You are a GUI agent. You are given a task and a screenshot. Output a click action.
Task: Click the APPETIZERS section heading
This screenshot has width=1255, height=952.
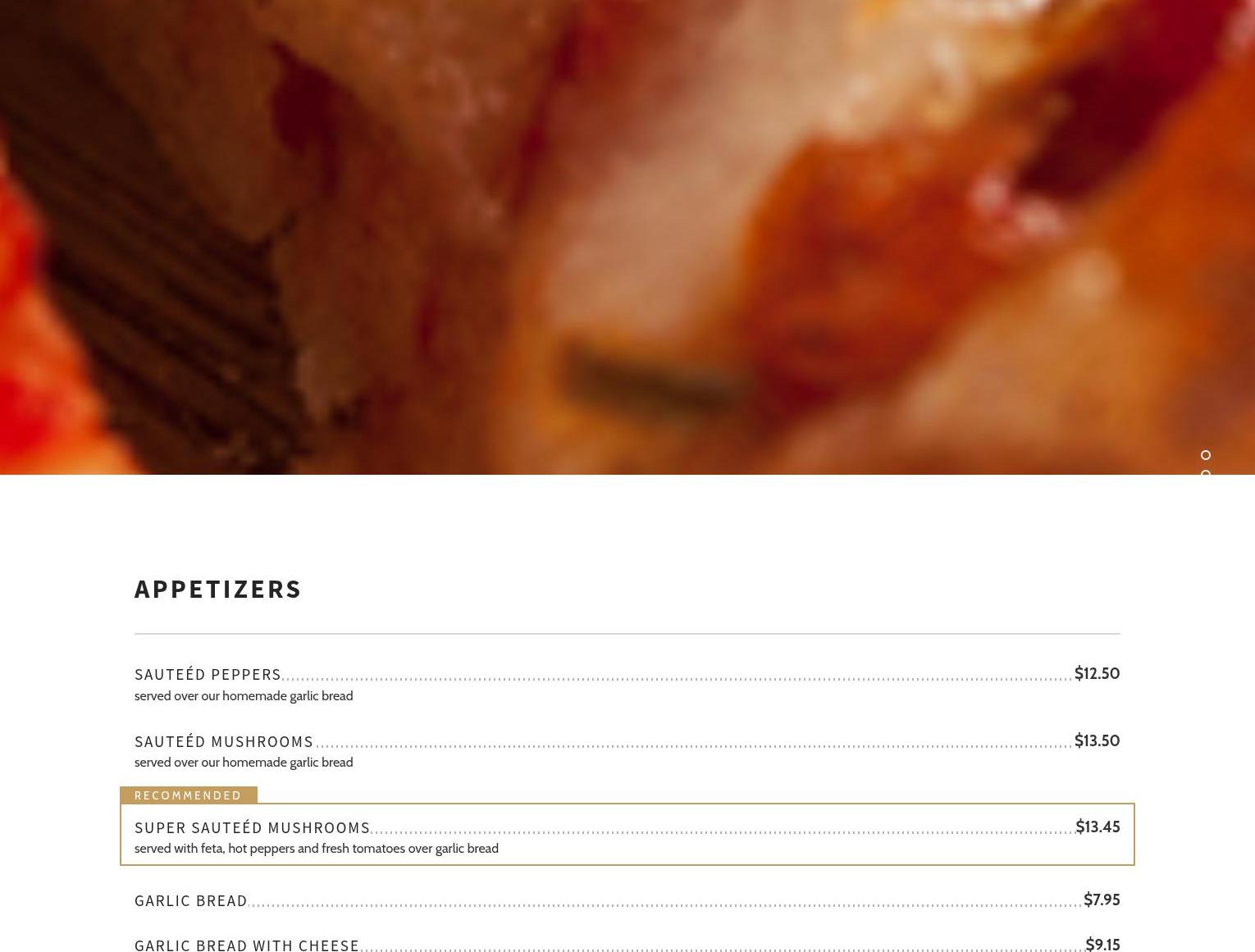pos(218,589)
